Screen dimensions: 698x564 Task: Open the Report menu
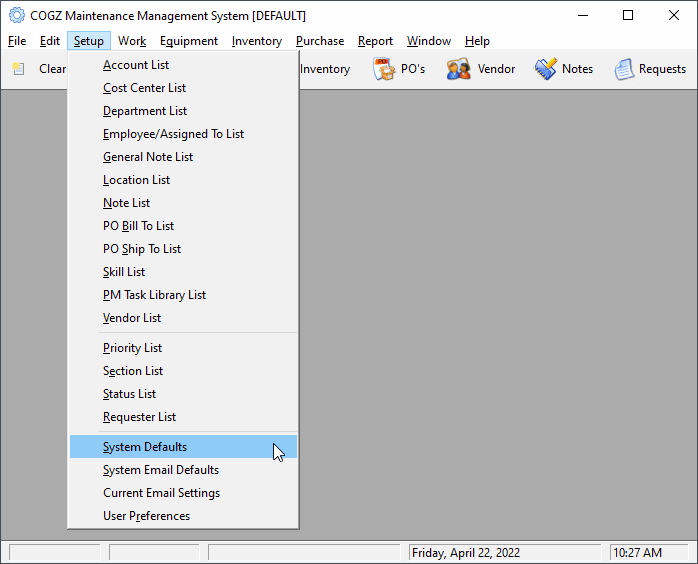point(375,41)
